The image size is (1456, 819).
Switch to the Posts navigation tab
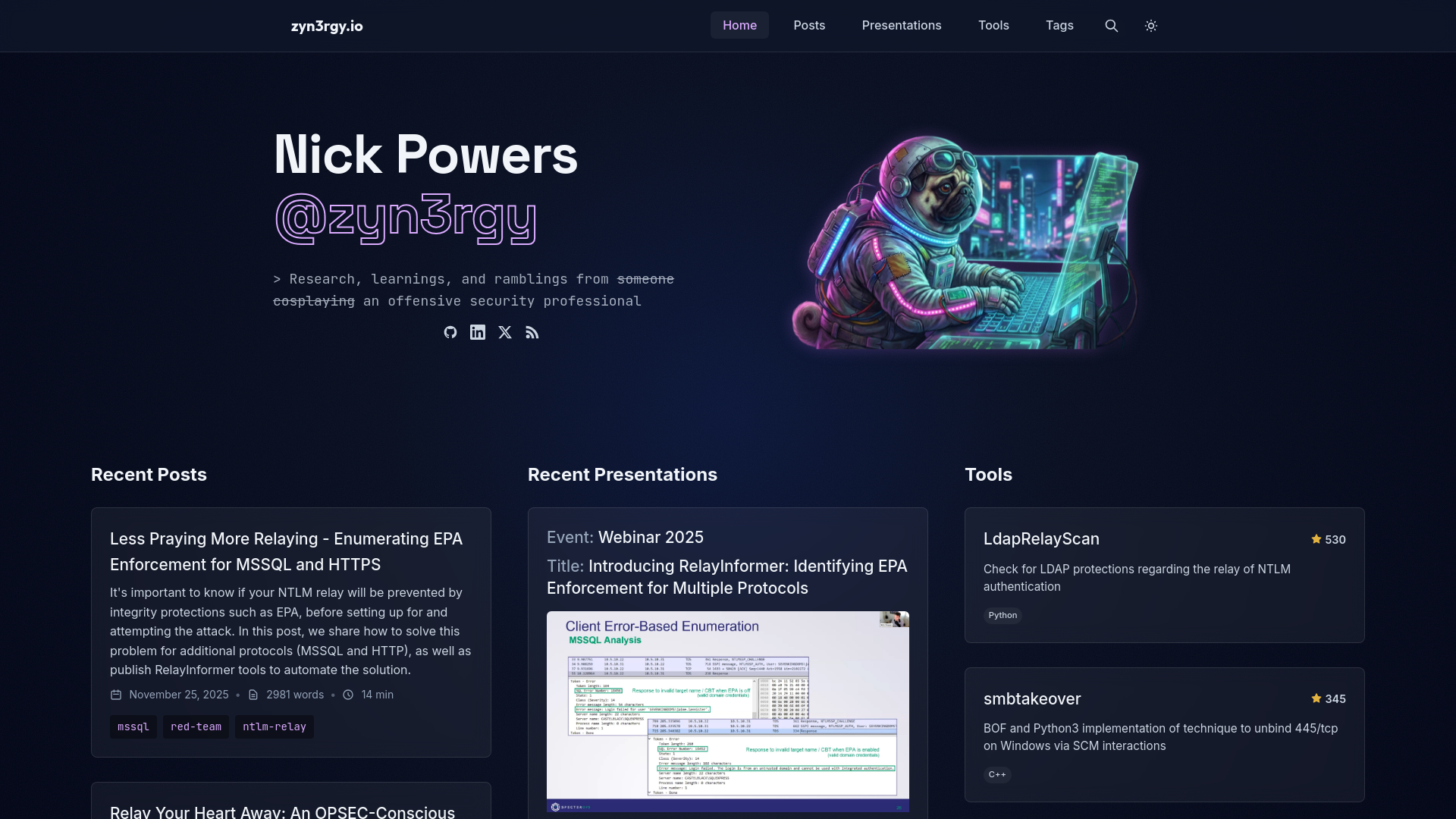(x=808, y=25)
